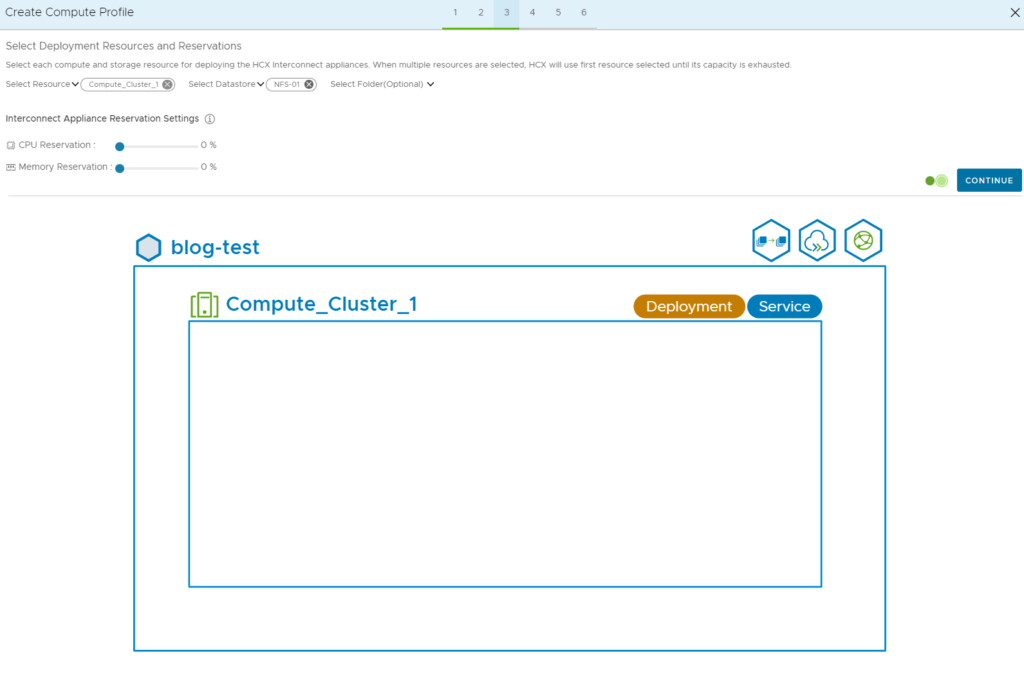Screen dimensions: 1024x691
Task: Go to wizard step 2
Action: pos(481,12)
